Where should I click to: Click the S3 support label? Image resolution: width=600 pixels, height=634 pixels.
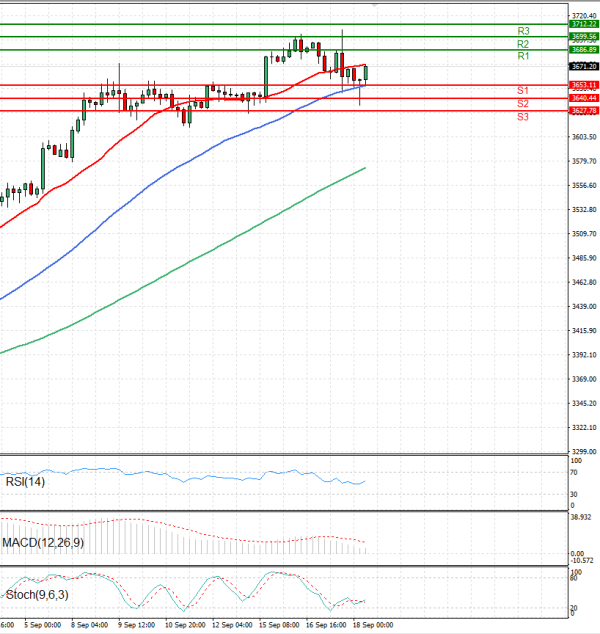click(523, 117)
